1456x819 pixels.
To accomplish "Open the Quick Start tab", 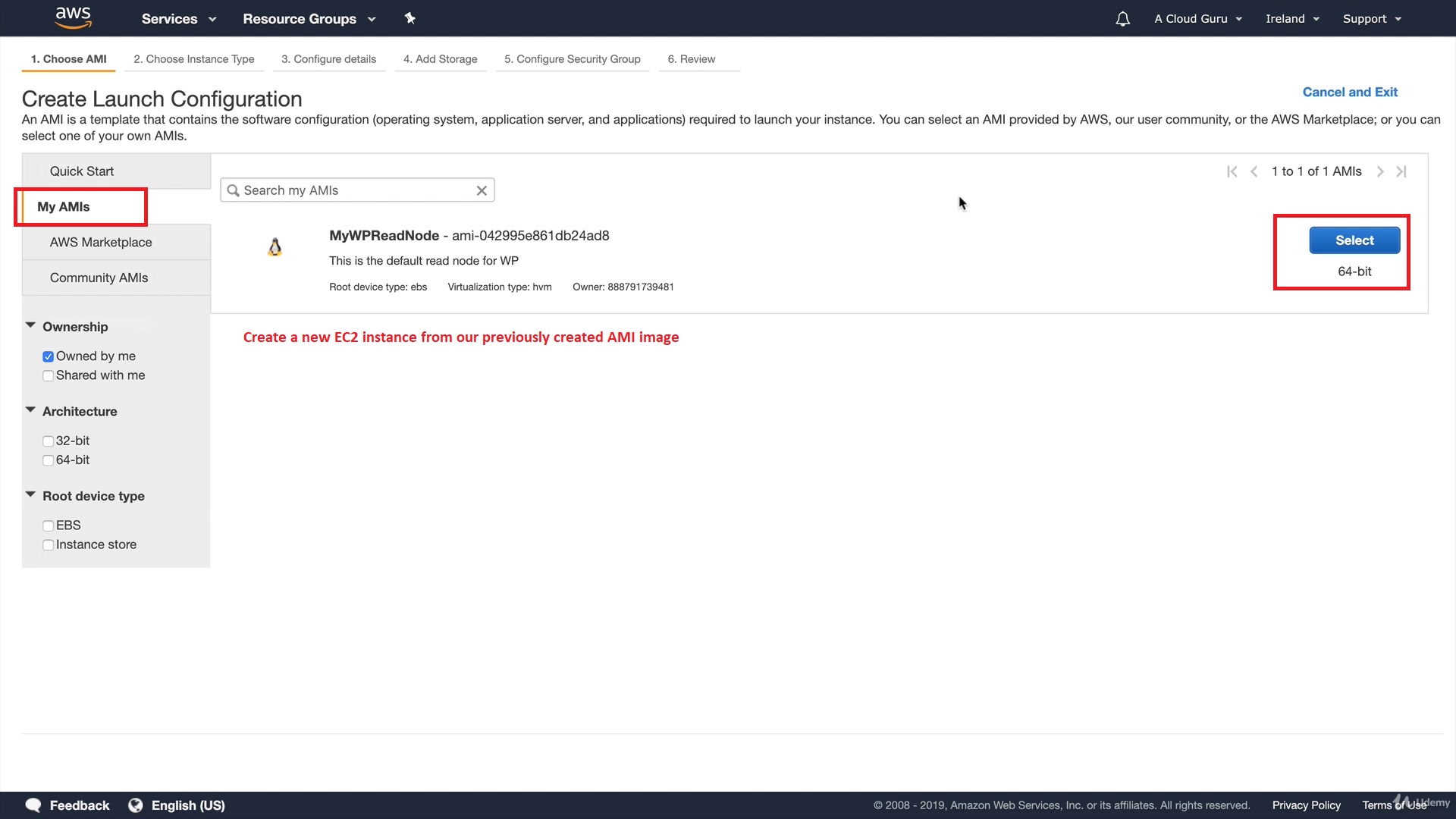I will tap(82, 171).
